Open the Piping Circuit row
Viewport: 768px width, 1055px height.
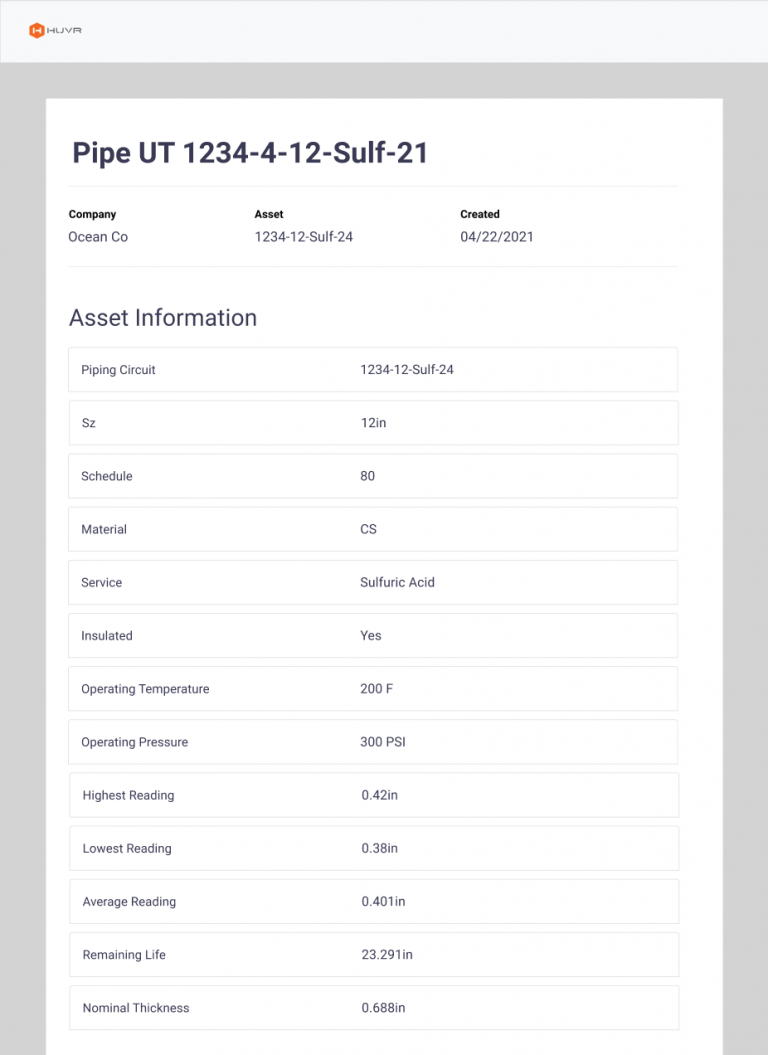pos(373,369)
